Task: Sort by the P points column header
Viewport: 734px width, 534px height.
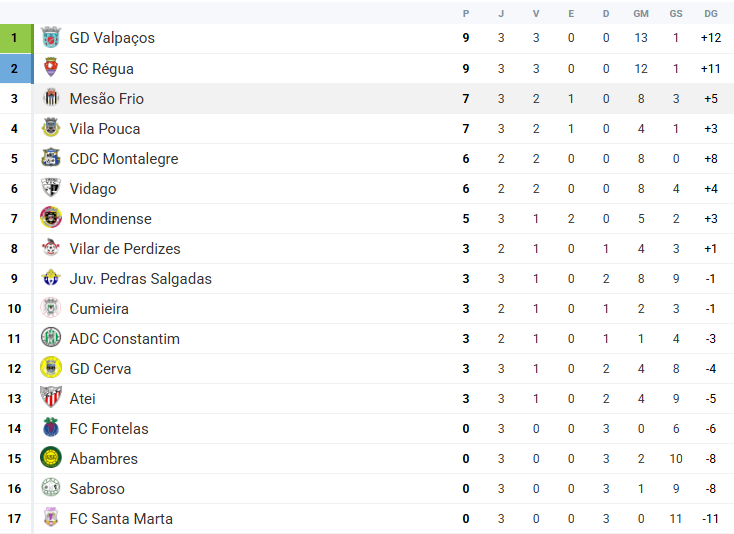Action: (466, 14)
